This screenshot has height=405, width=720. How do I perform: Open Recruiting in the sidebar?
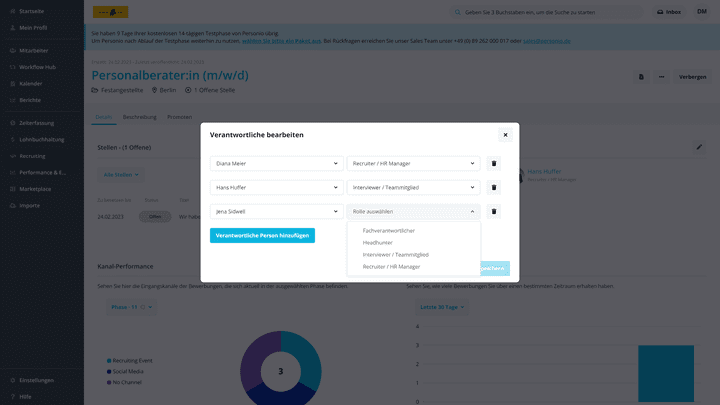[32, 156]
